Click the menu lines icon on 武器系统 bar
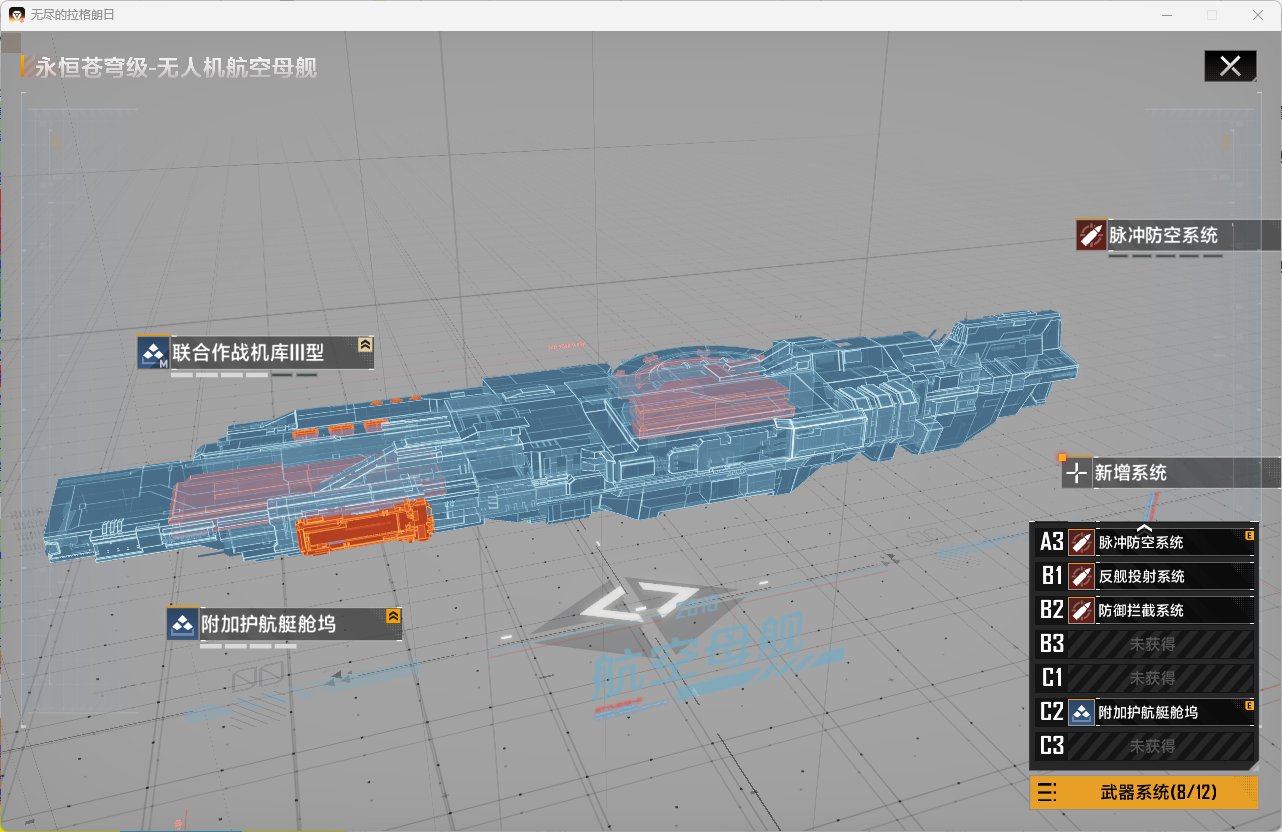This screenshot has height=832, width=1282. pyautogui.click(x=1047, y=792)
